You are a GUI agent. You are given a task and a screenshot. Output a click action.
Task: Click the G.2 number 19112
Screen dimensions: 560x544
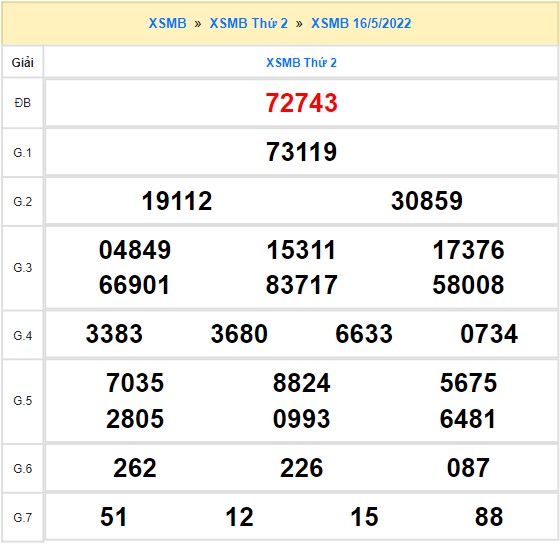tap(177, 201)
